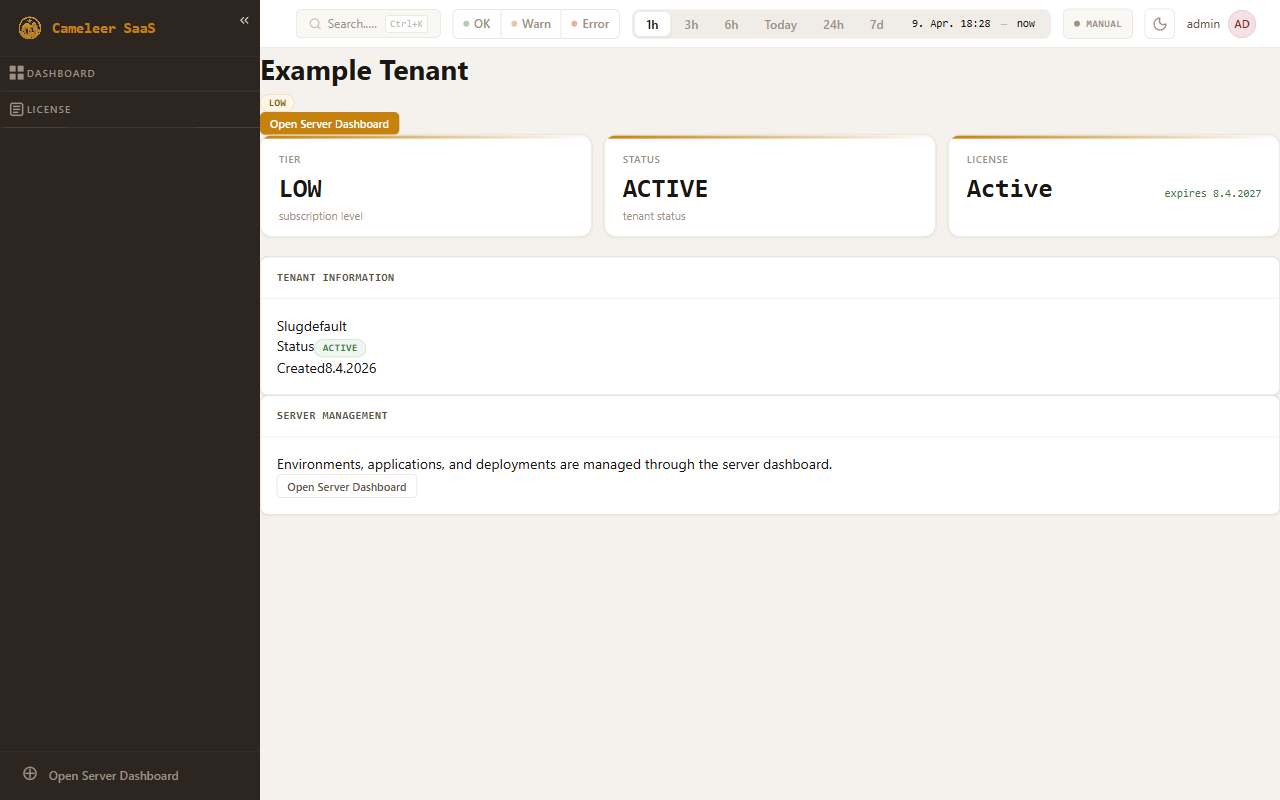1280x800 pixels.
Task: Select the 3h time range
Action: point(691,25)
